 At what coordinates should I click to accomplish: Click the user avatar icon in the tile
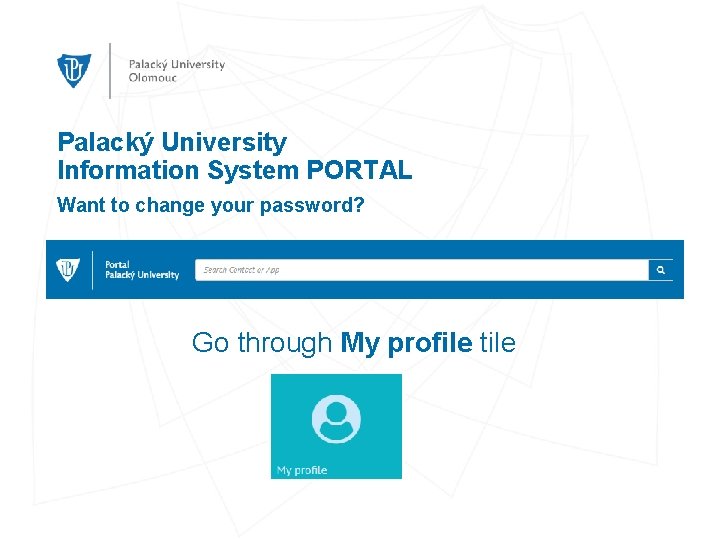tap(336, 419)
